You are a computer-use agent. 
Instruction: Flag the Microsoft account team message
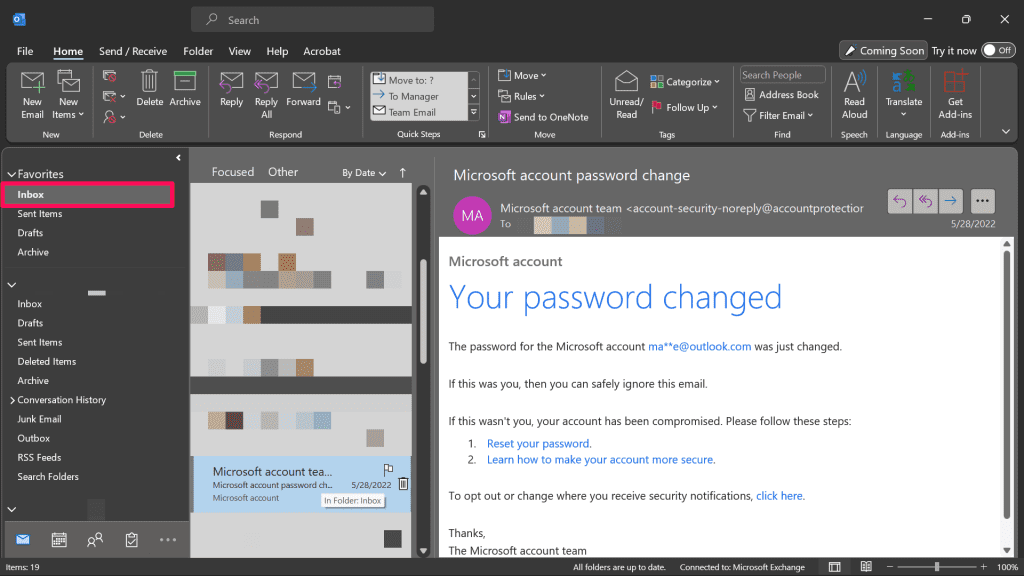(389, 470)
